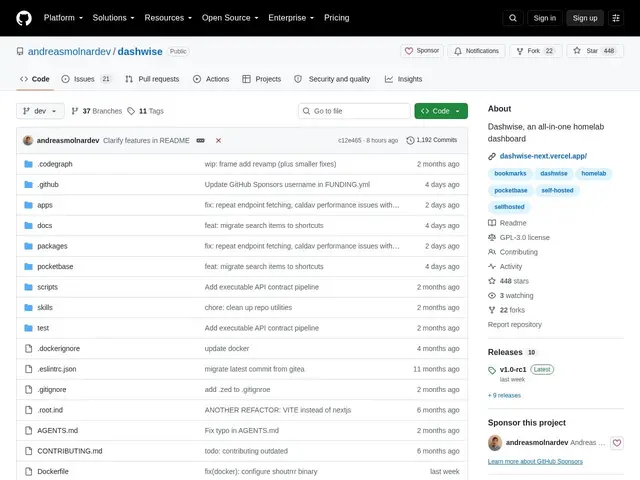The width and height of the screenshot is (640, 480).
Task: Open the Pricing page
Action: [x=337, y=18]
